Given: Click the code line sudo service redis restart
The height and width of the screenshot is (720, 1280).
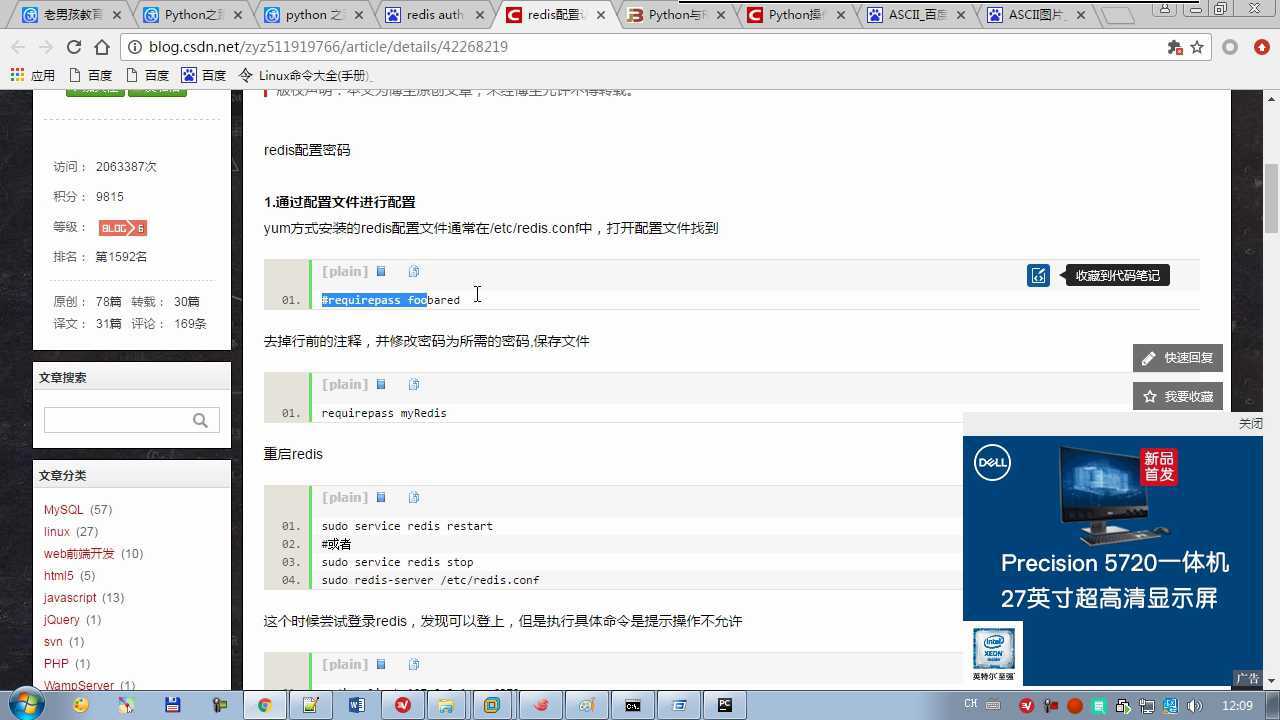Looking at the screenshot, I should pos(407,526).
